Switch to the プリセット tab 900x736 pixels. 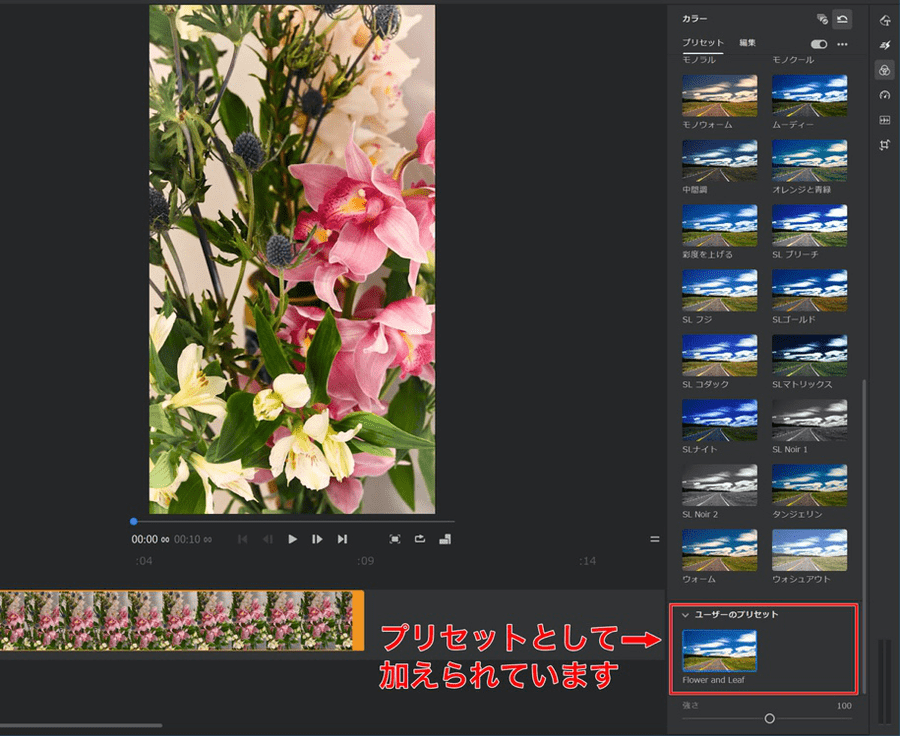click(x=703, y=43)
